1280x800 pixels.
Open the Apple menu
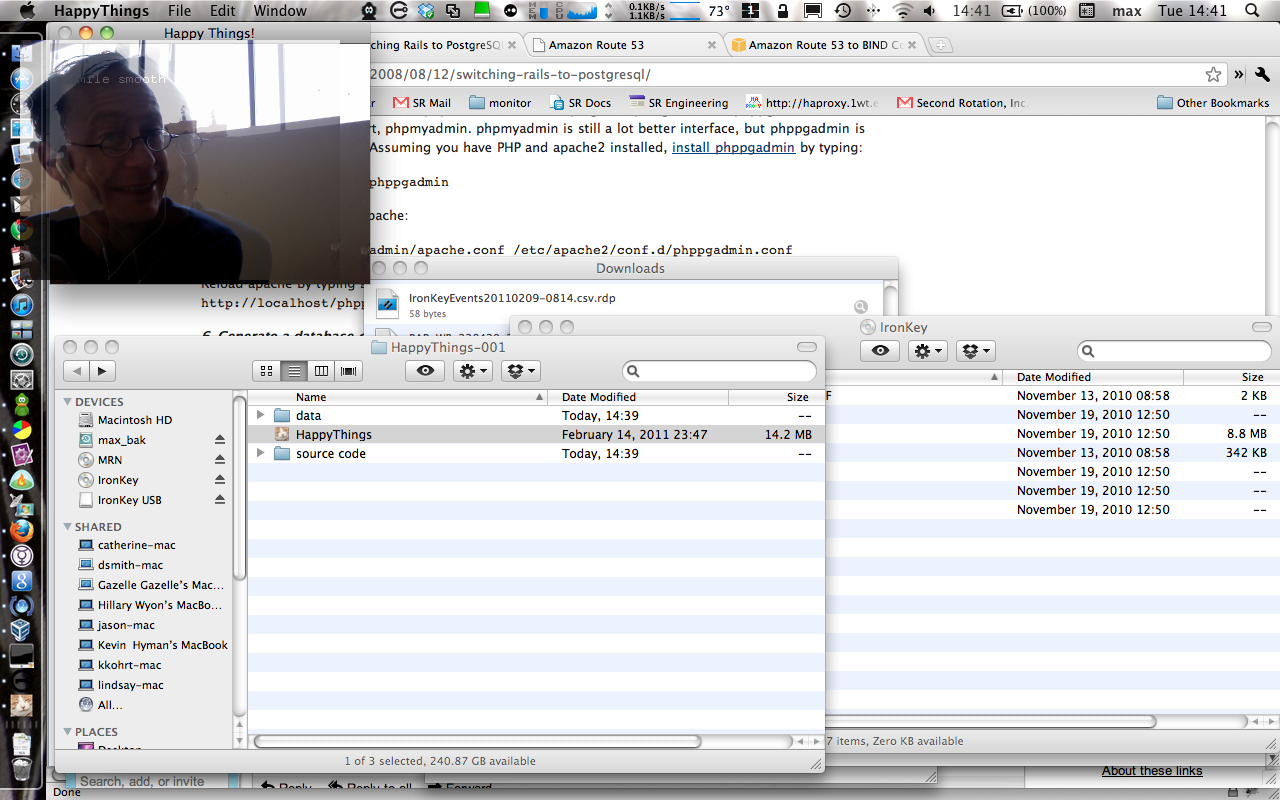[x=25, y=11]
